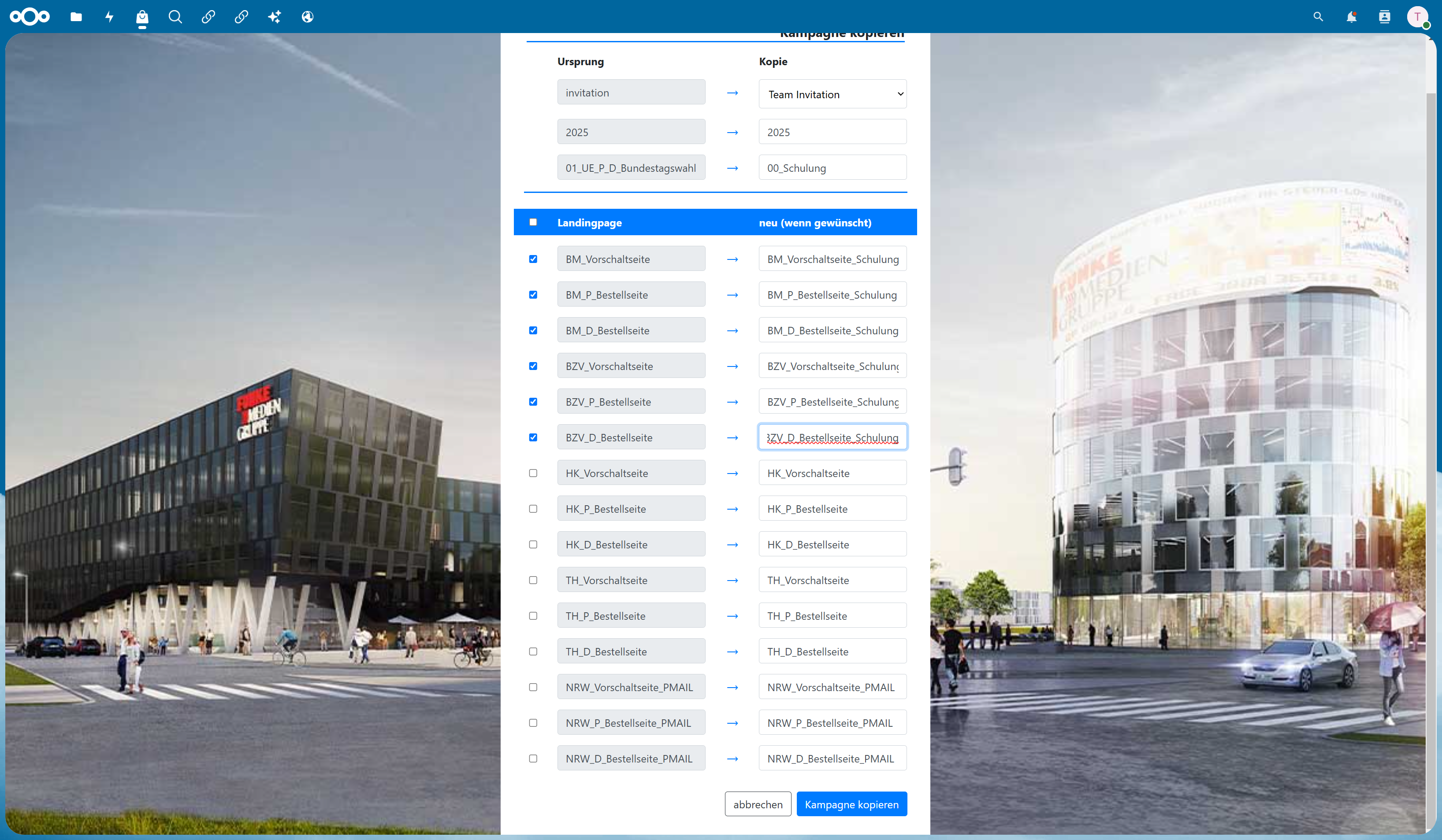
Task: Click the 'Landingpage' header label
Action: [589, 222]
